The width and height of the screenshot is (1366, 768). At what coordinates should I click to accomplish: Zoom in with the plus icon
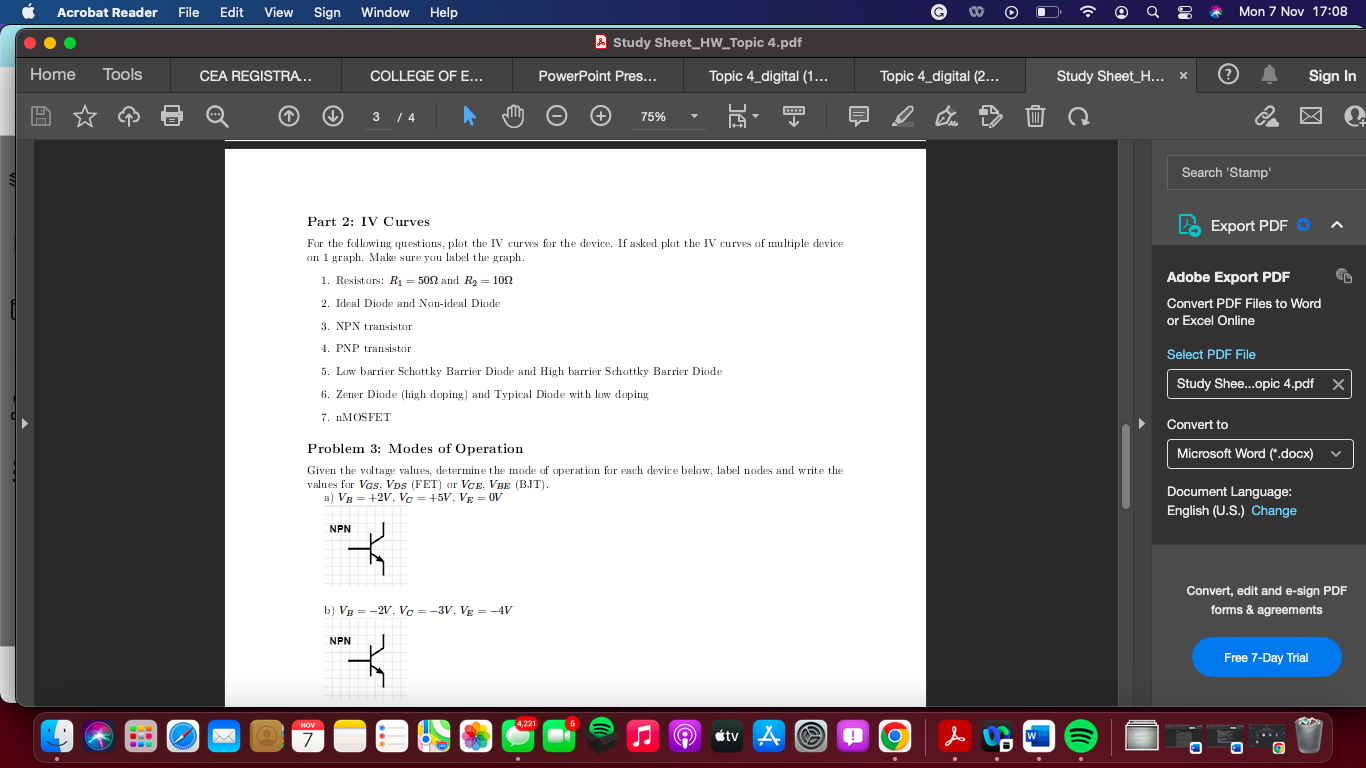pyautogui.click(x=599, y=116)
